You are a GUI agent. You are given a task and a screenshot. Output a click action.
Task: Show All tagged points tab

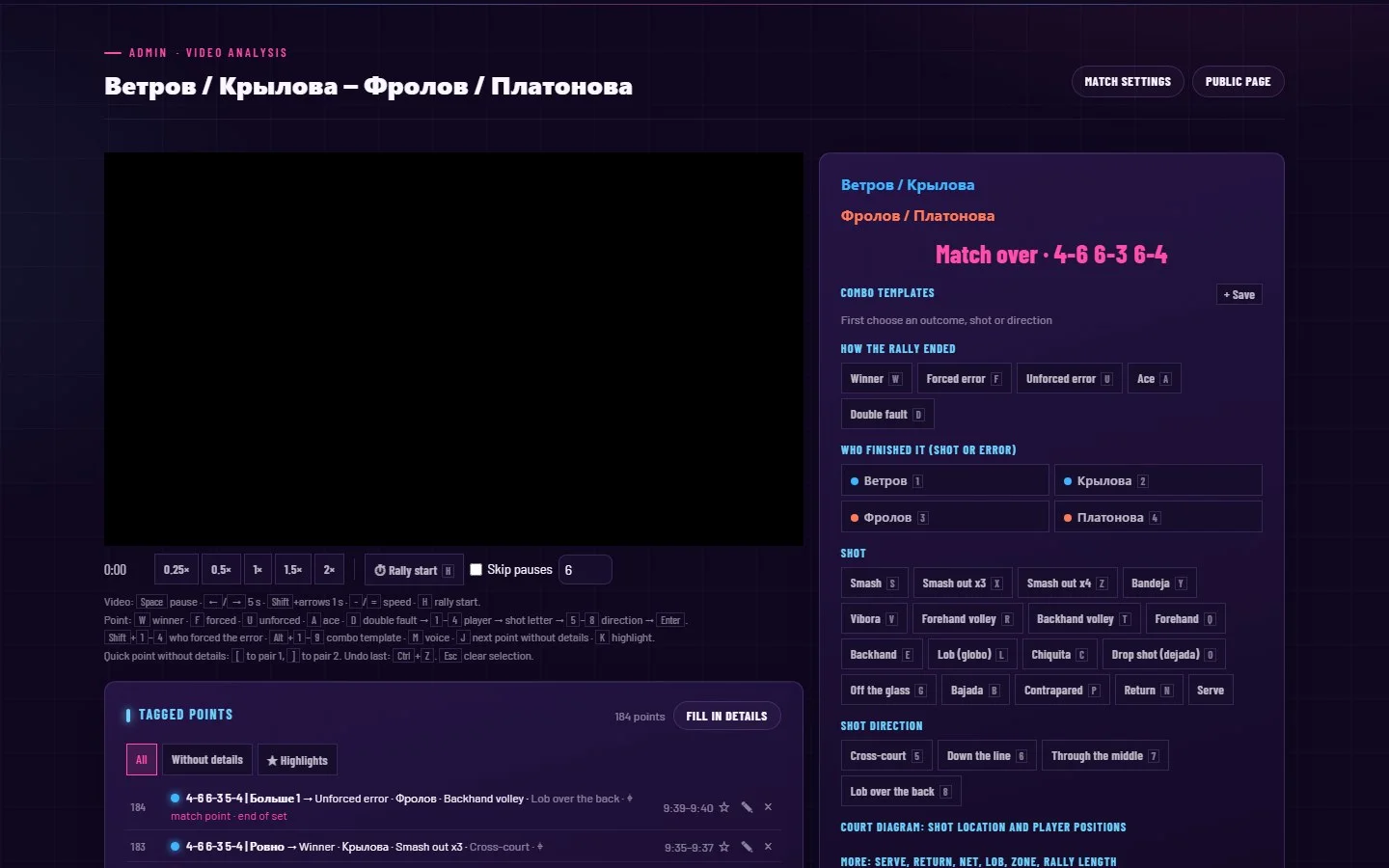coord(141,760)
